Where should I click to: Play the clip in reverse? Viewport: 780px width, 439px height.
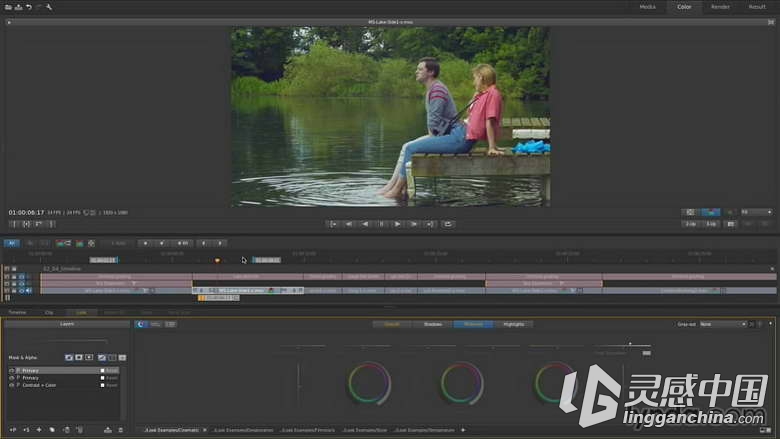(x=365, y=224)
